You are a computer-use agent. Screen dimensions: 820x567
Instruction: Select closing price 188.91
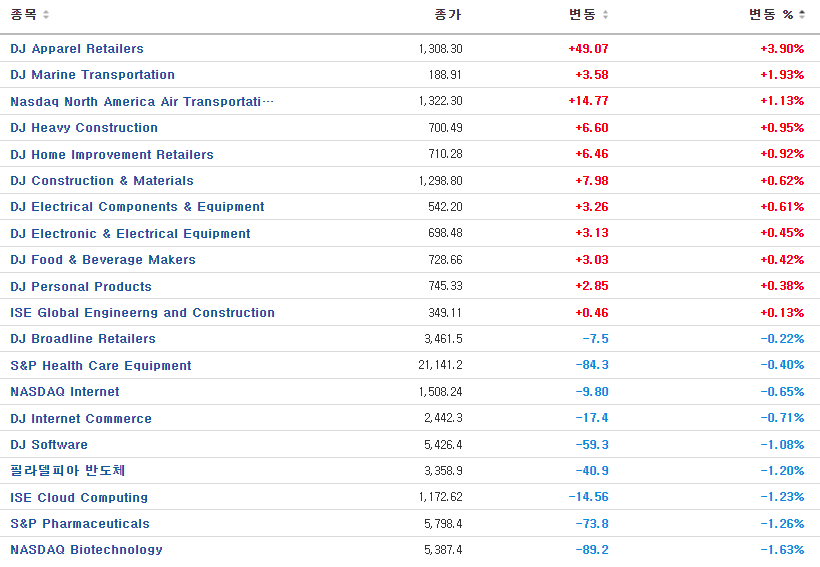pyautogui.click(x=445, y=75)
